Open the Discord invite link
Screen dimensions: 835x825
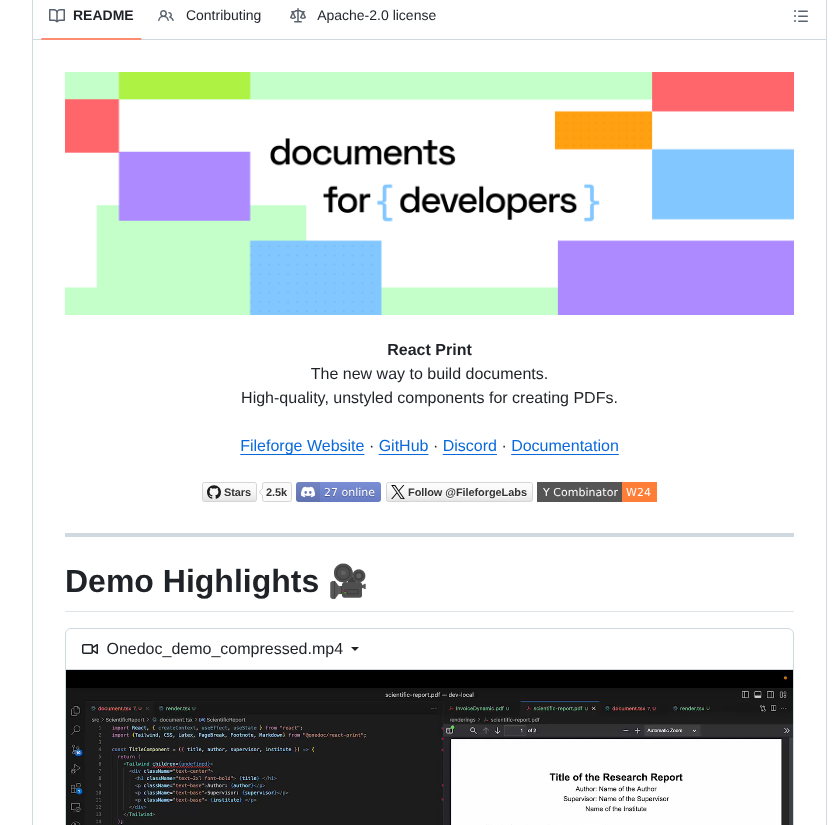(469, 445)
